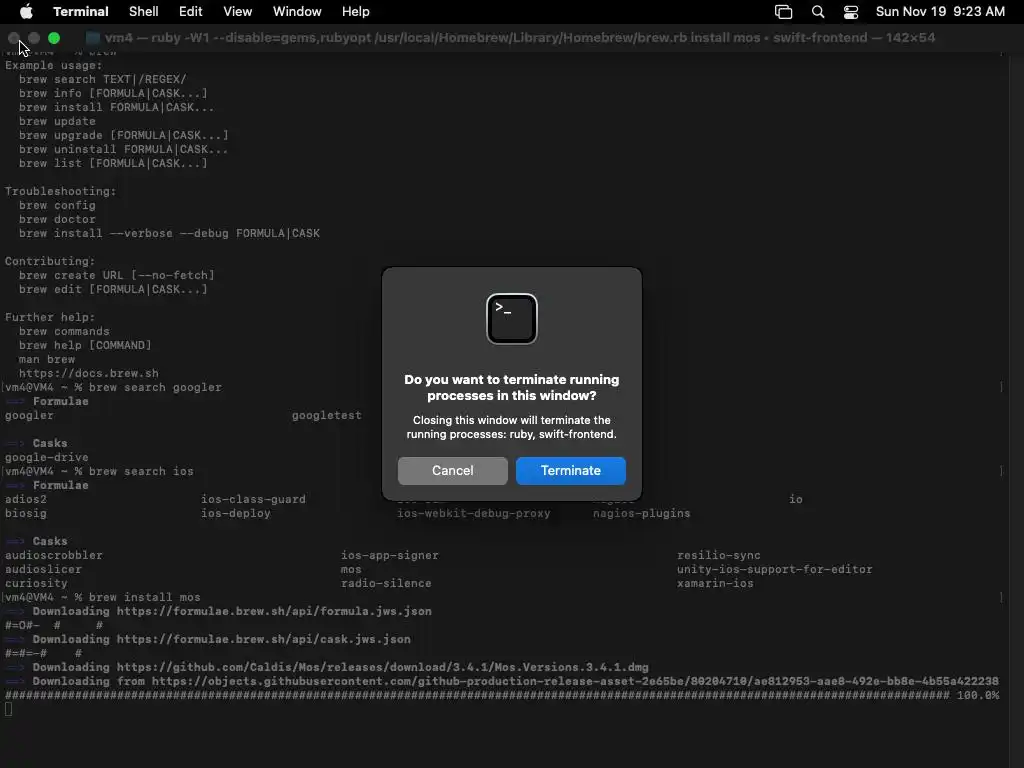Click the 'ios-app-signer' cask result
Image resolution: width=1024 pixels, height=768 pixels.
click(390, 556)
